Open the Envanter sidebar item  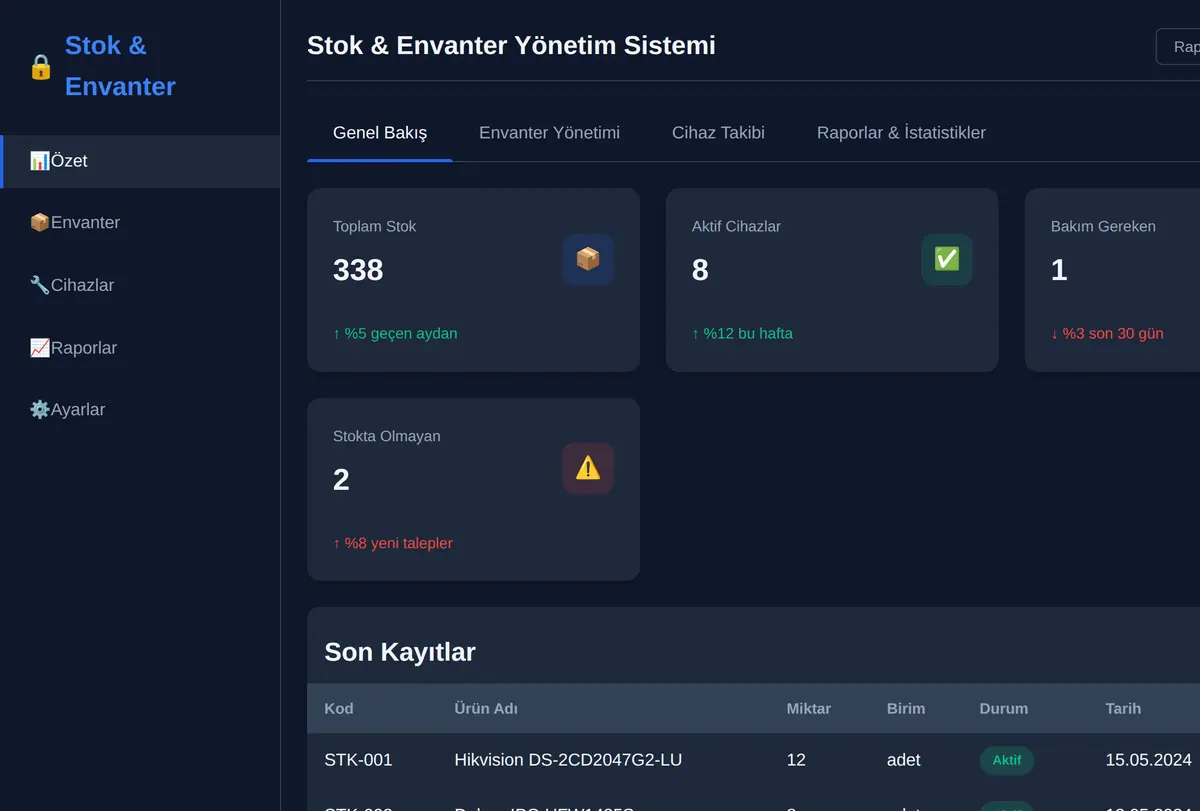click(140, 223)
